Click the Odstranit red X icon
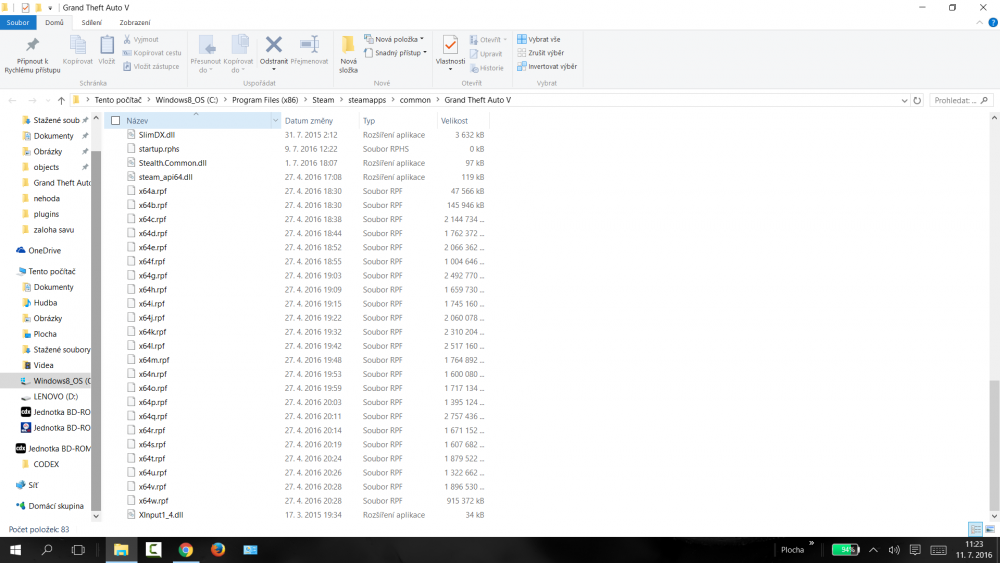The image size is (1000, 563). coord(273,45)
